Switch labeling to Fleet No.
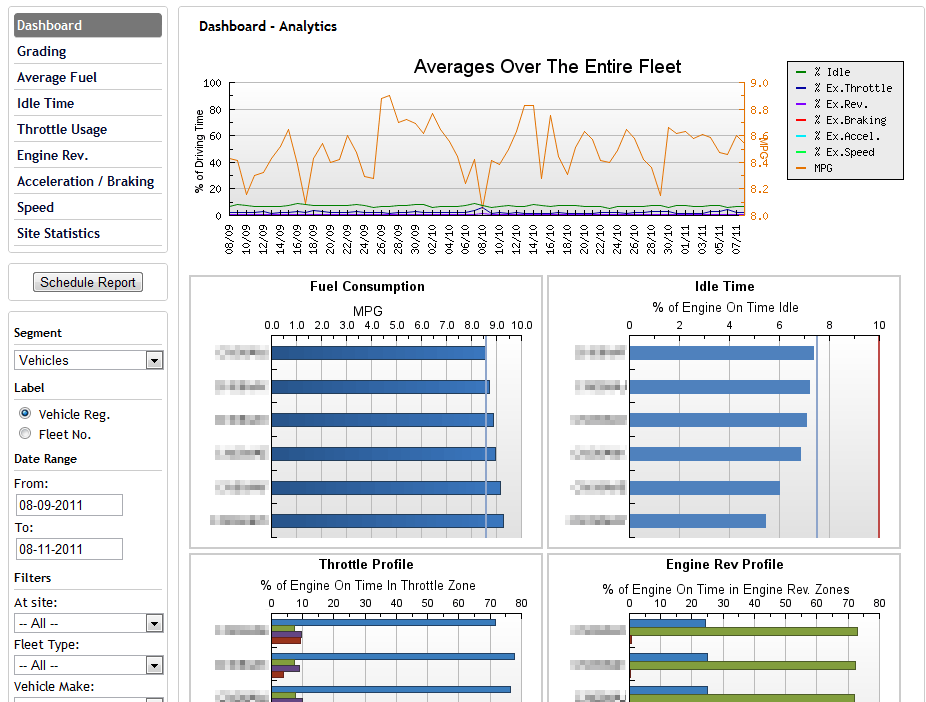Viewport: 926px width, 702px height. [23, 432]
